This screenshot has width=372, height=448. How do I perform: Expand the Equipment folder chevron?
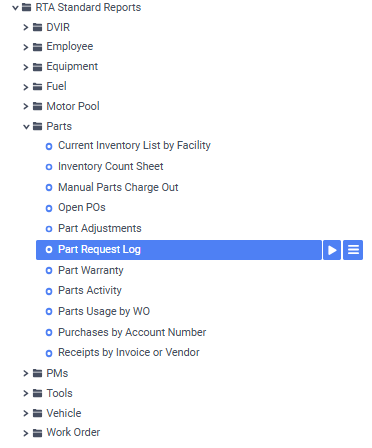(26, 67)
